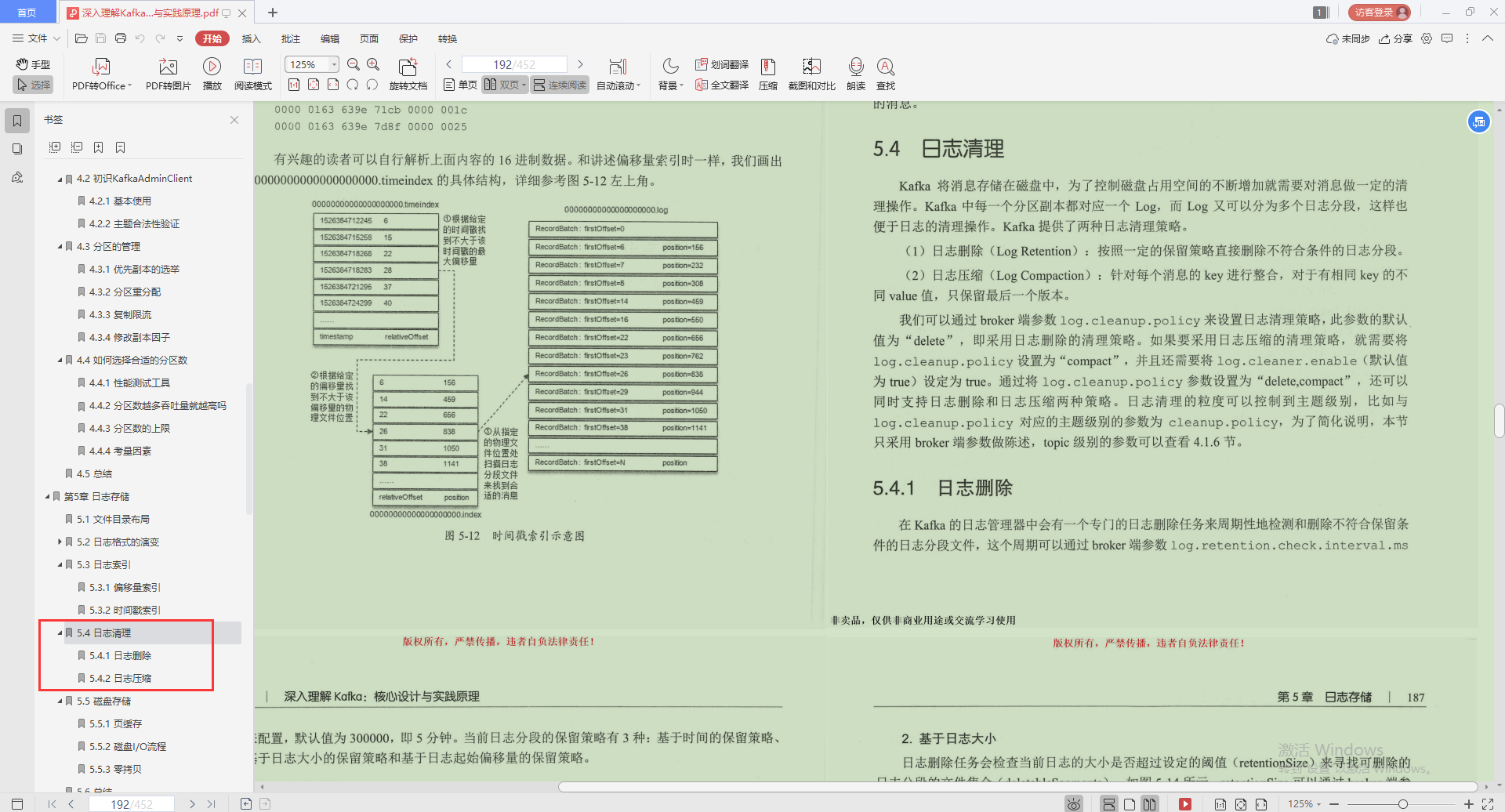Switch to the 插入 ribbon tab

(251, 38)
